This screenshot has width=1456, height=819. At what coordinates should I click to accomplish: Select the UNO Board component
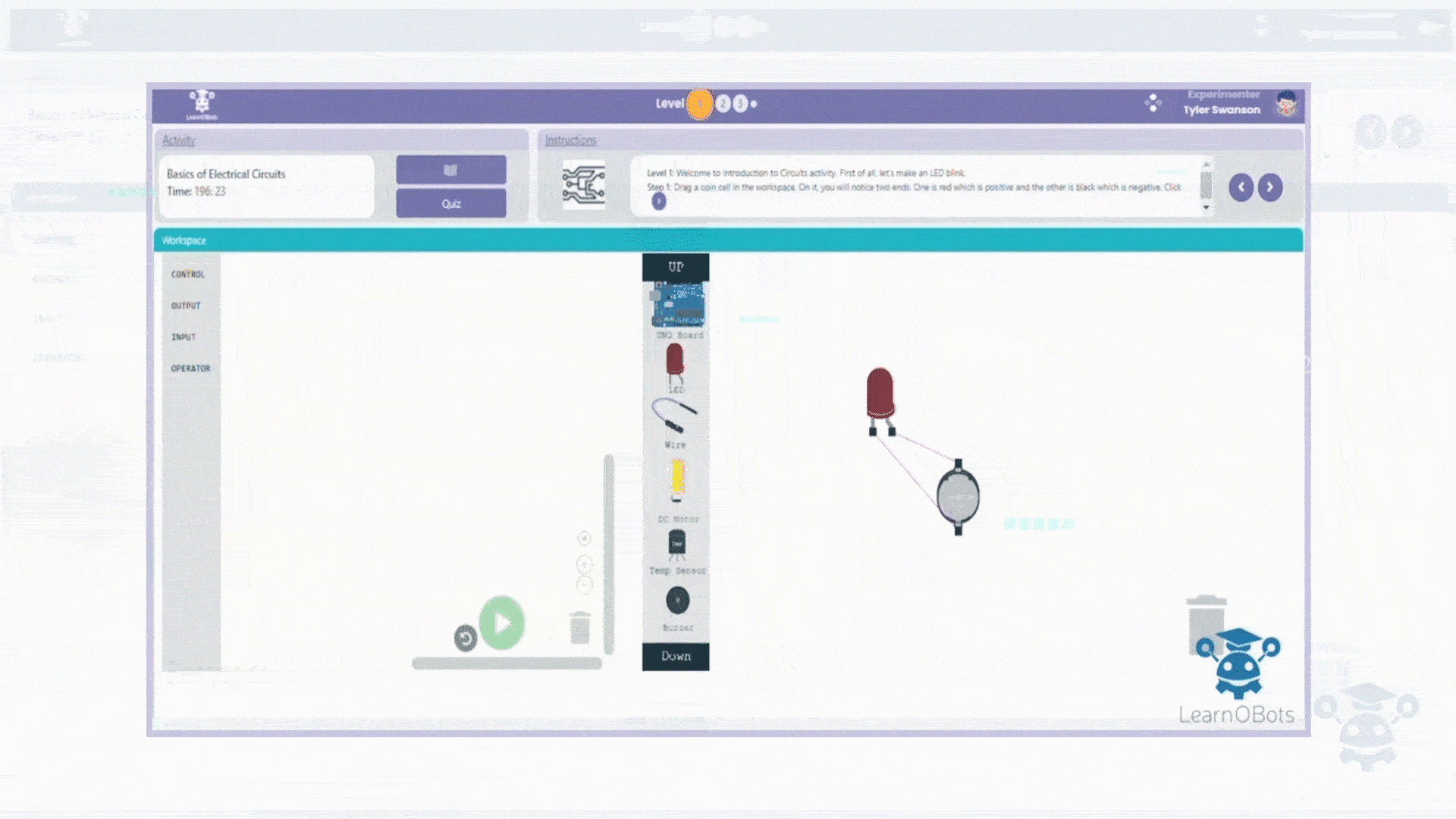678,305
